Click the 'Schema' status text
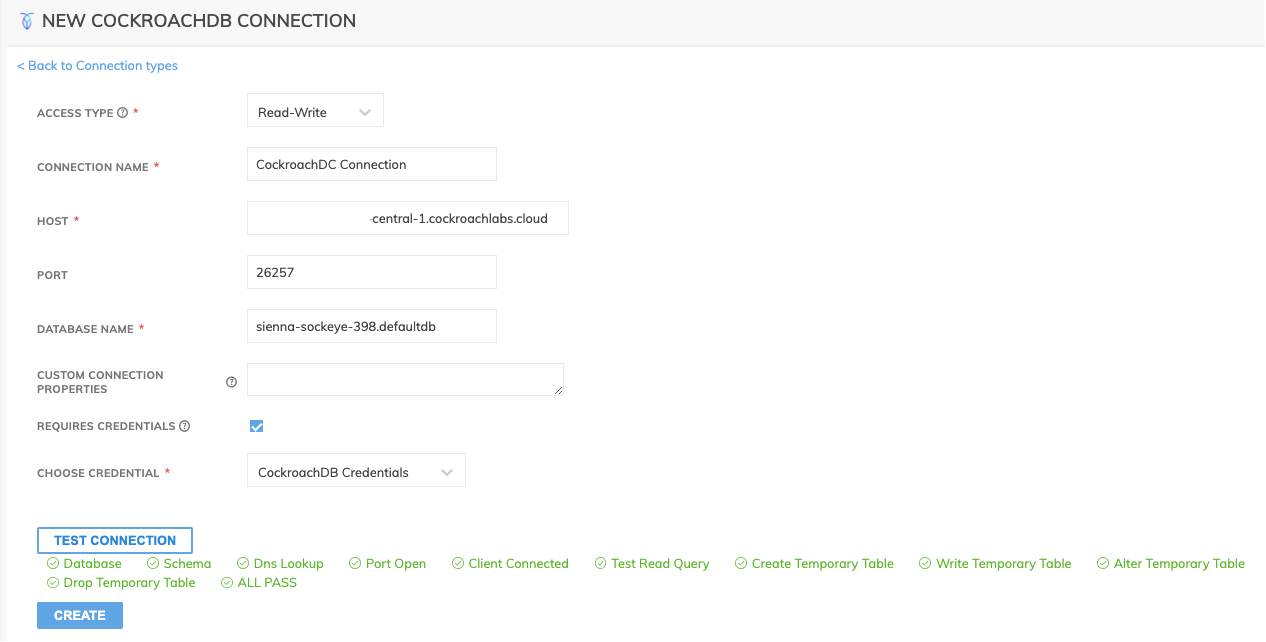 tap(187, 564)
